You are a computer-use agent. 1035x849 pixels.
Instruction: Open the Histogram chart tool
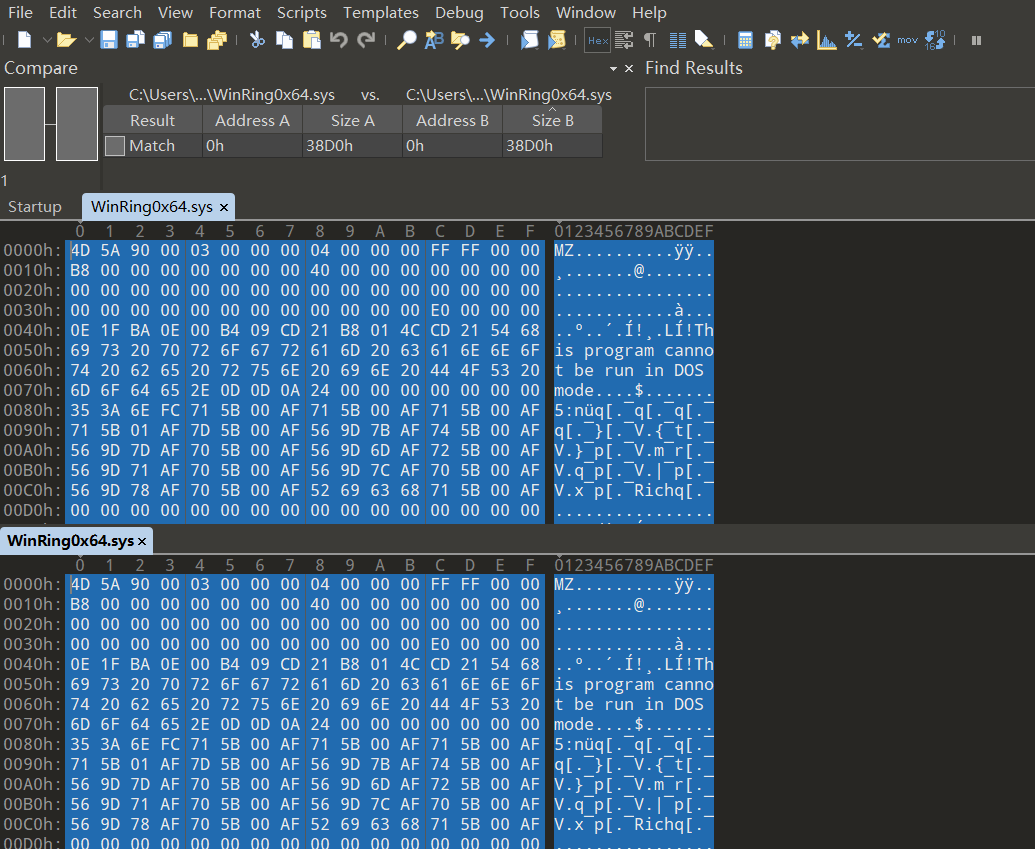[827, 40]
